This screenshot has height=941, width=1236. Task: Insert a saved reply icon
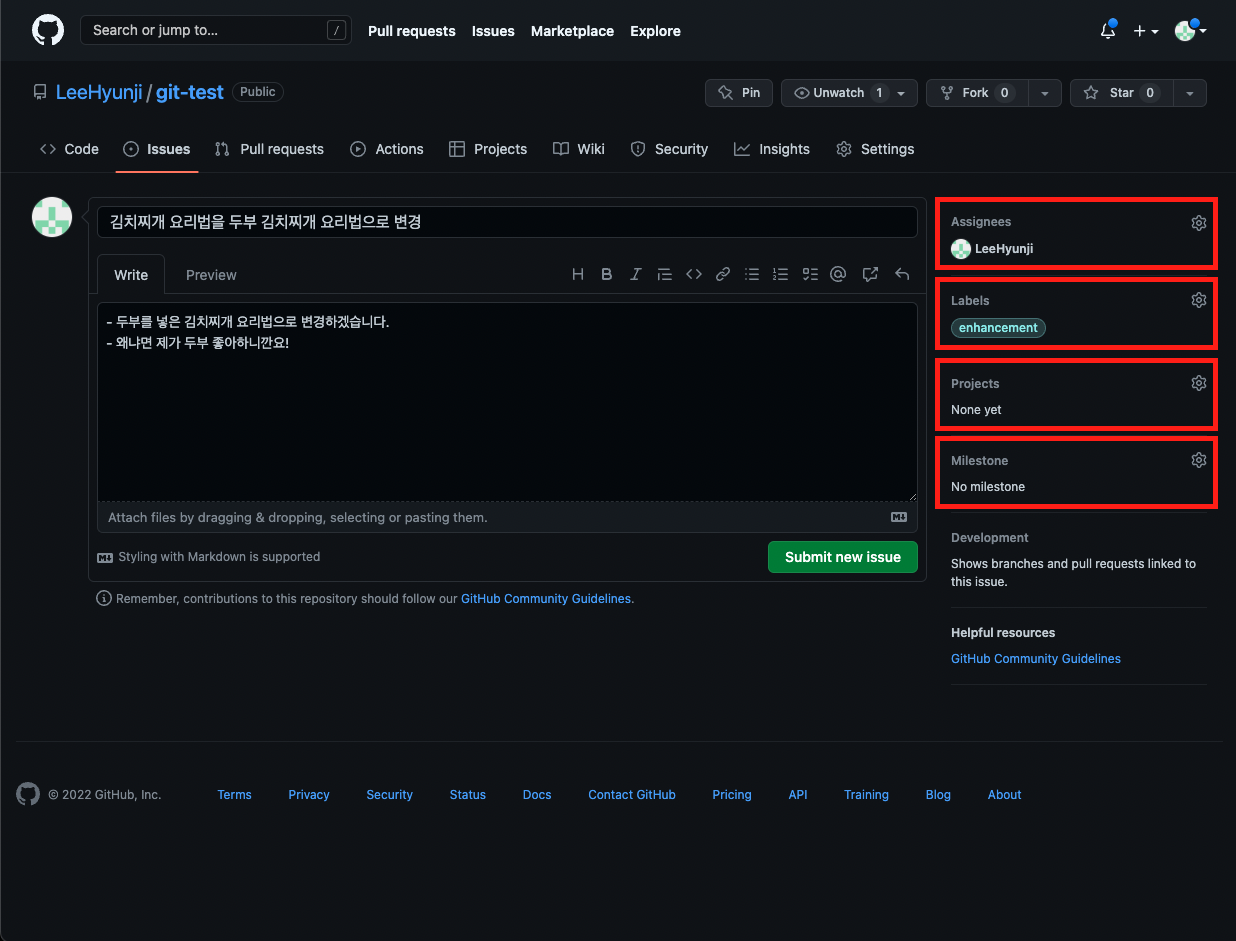tap(902, 274)
